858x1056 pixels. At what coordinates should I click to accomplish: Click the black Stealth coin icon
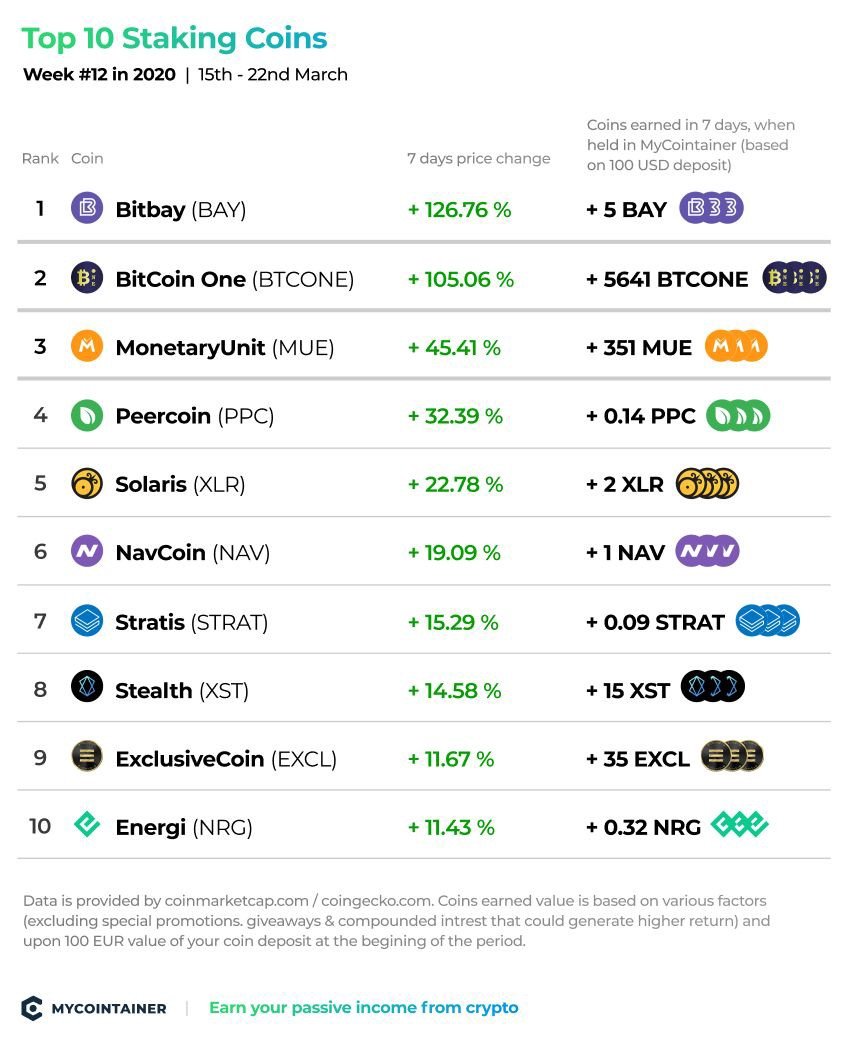click(87, 687)
